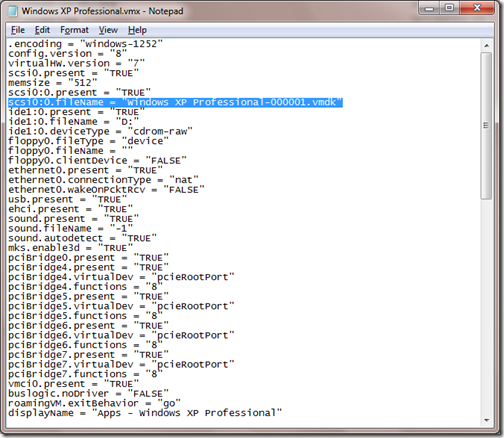
Task: Click the pciBridge6.virtualDev = "pcieRootPort" line
Action: (x=121, y=335)
